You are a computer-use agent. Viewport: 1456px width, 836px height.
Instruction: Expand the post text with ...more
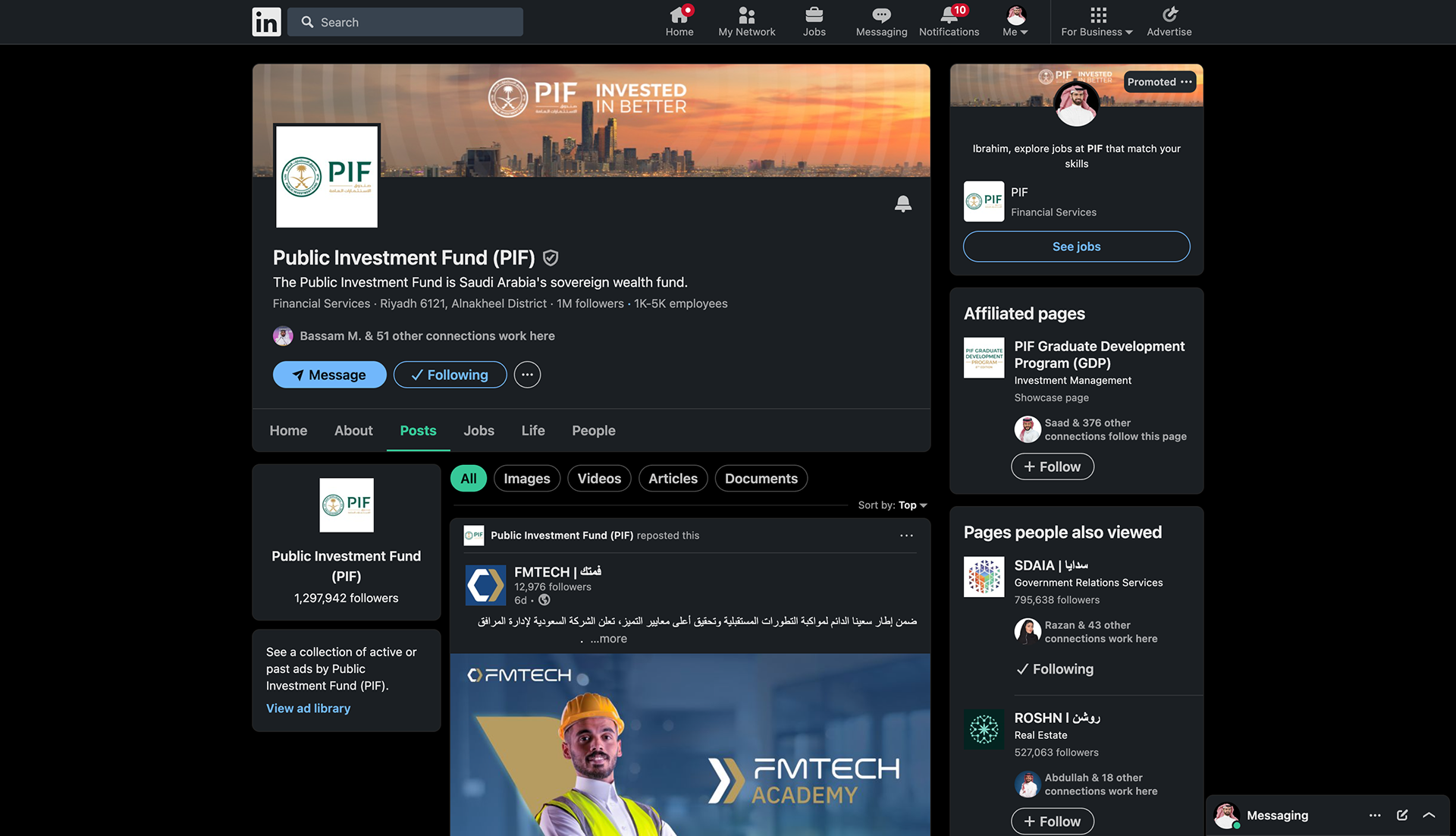coord(608,639)
